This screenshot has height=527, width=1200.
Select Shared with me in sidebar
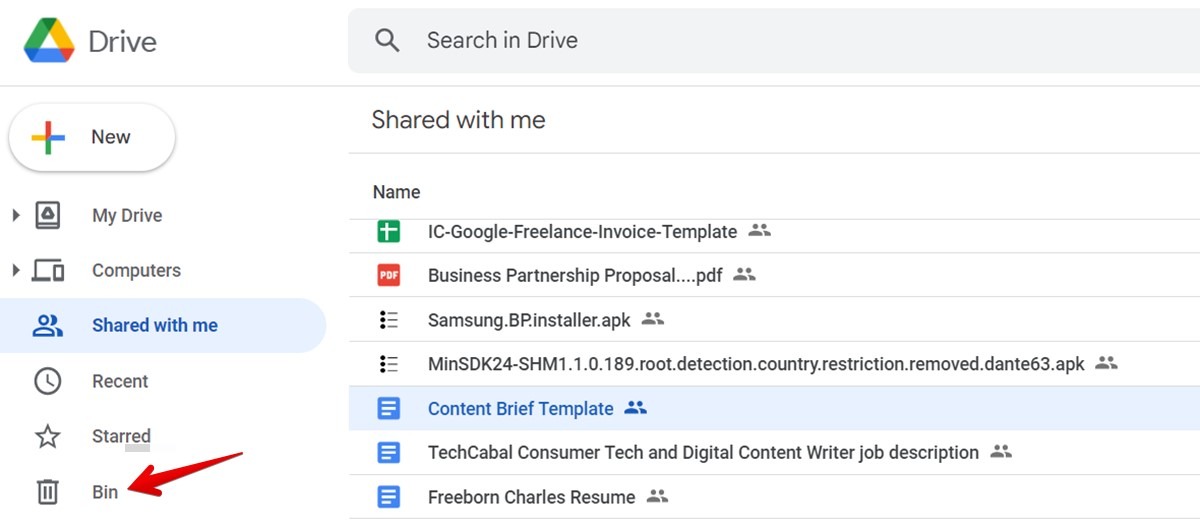coord(155,325)
